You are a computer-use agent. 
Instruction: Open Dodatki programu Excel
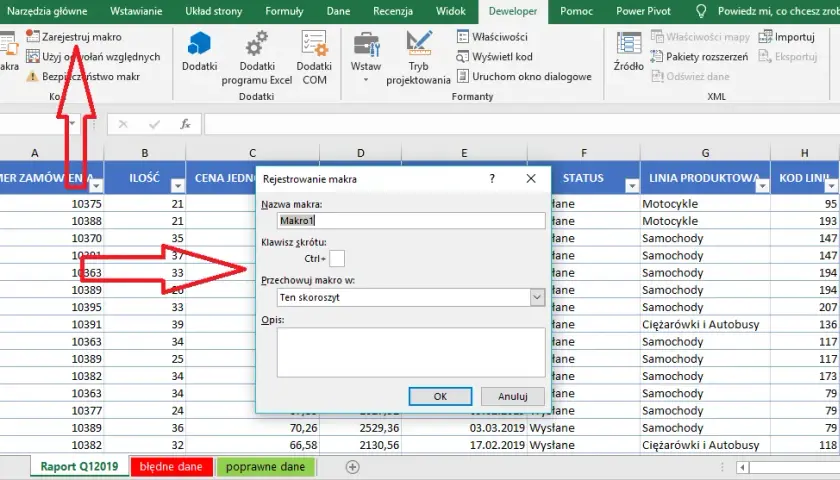click(x=257, y=58)
